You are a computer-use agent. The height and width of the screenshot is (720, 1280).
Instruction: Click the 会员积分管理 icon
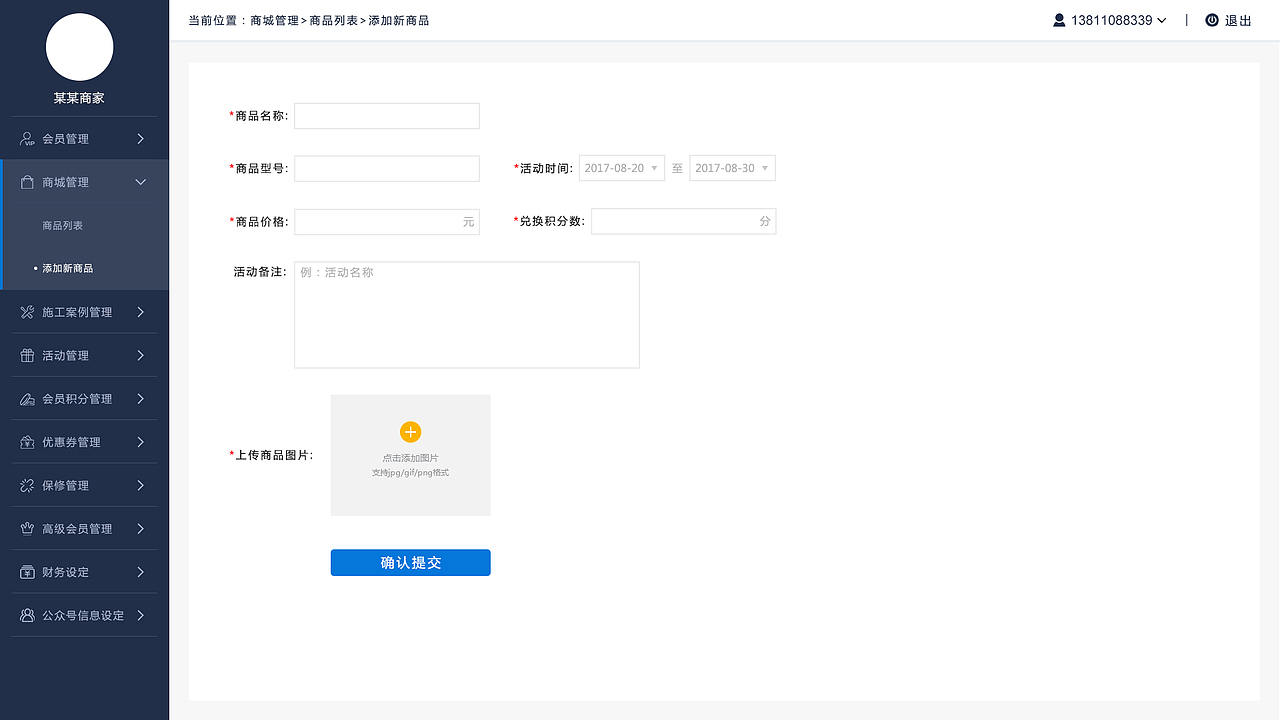[x=27, y=398]
